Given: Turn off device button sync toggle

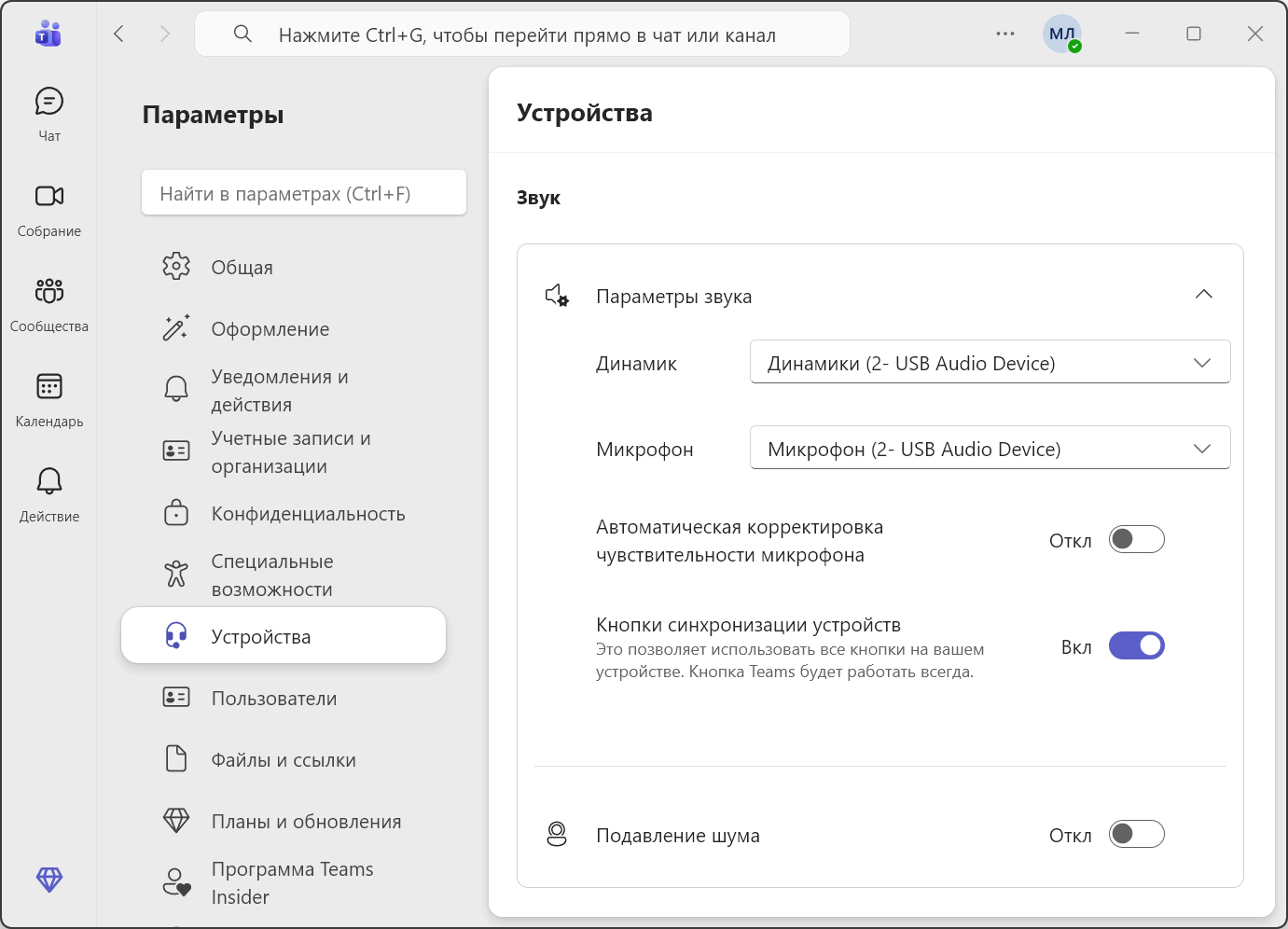Looking at the screenshot, I should [x=1136, y=646].
